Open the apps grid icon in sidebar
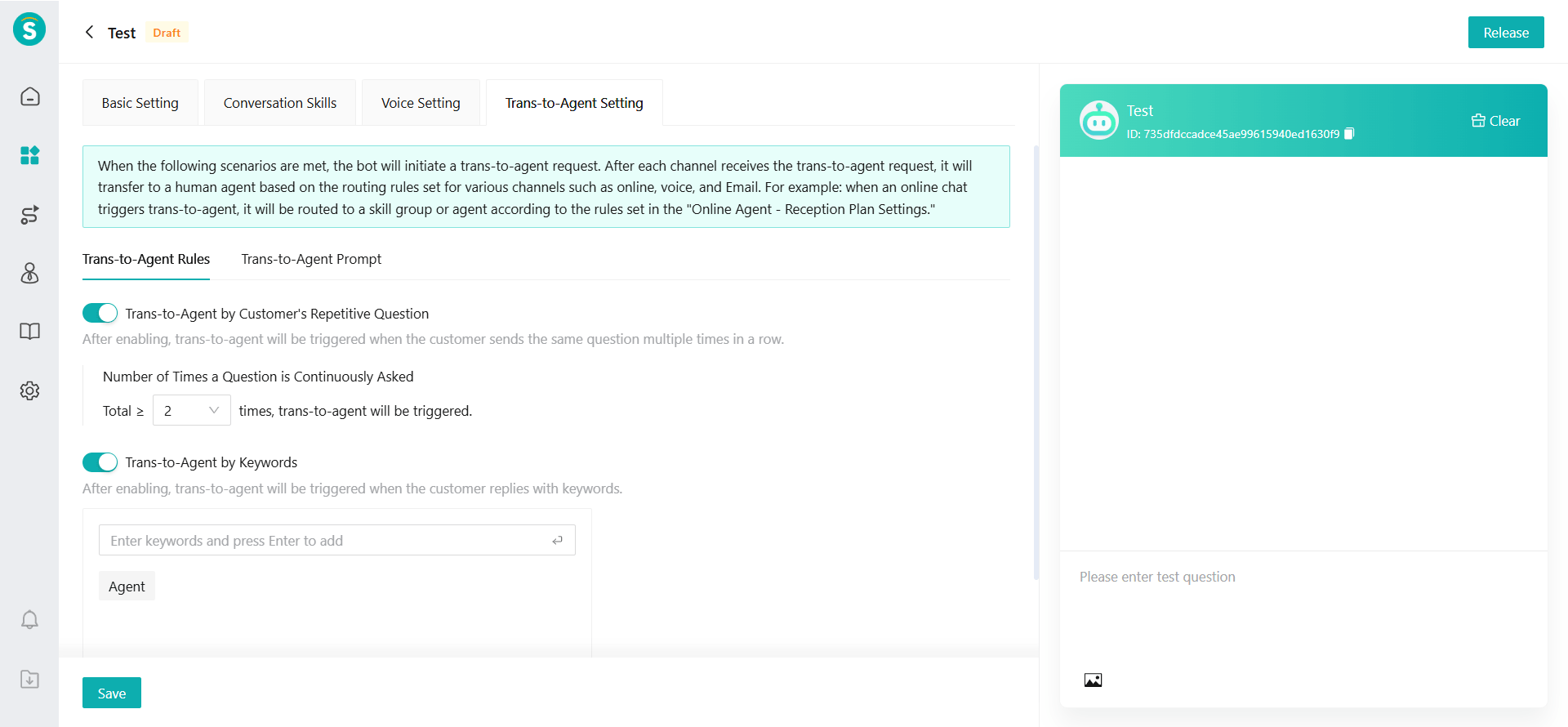 click(29, 155)
